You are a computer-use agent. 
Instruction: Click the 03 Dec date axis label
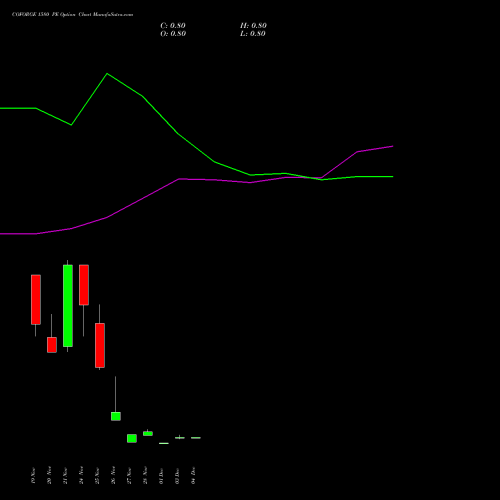(177, 476)
